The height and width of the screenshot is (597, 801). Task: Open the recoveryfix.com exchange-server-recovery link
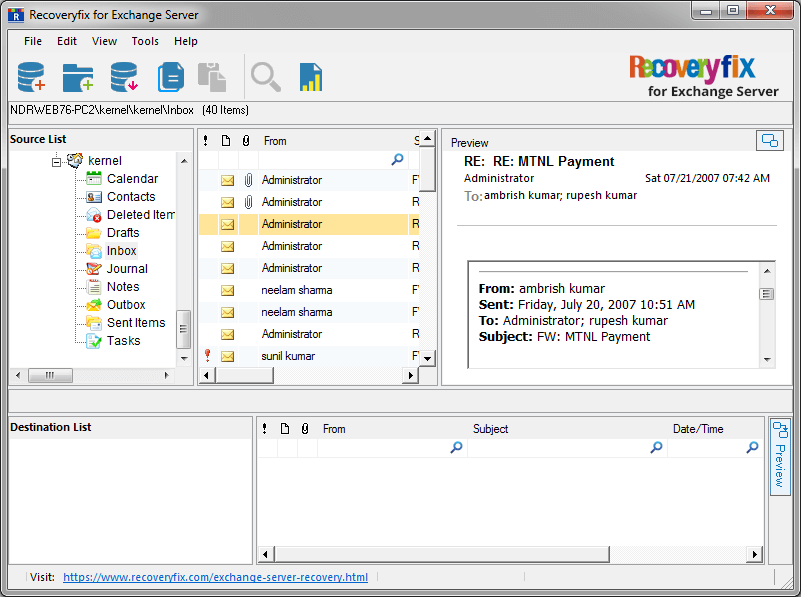click(x=215, y=577)
